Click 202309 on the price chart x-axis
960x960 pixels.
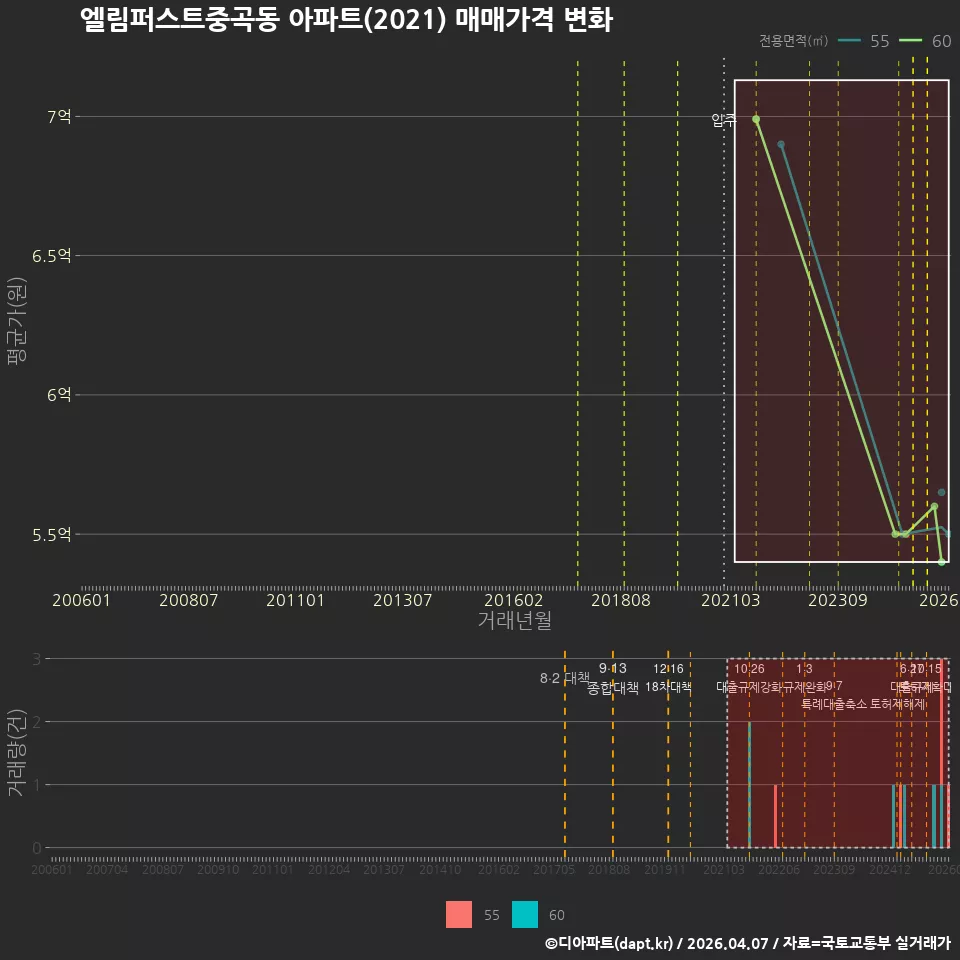pos(838,600)
